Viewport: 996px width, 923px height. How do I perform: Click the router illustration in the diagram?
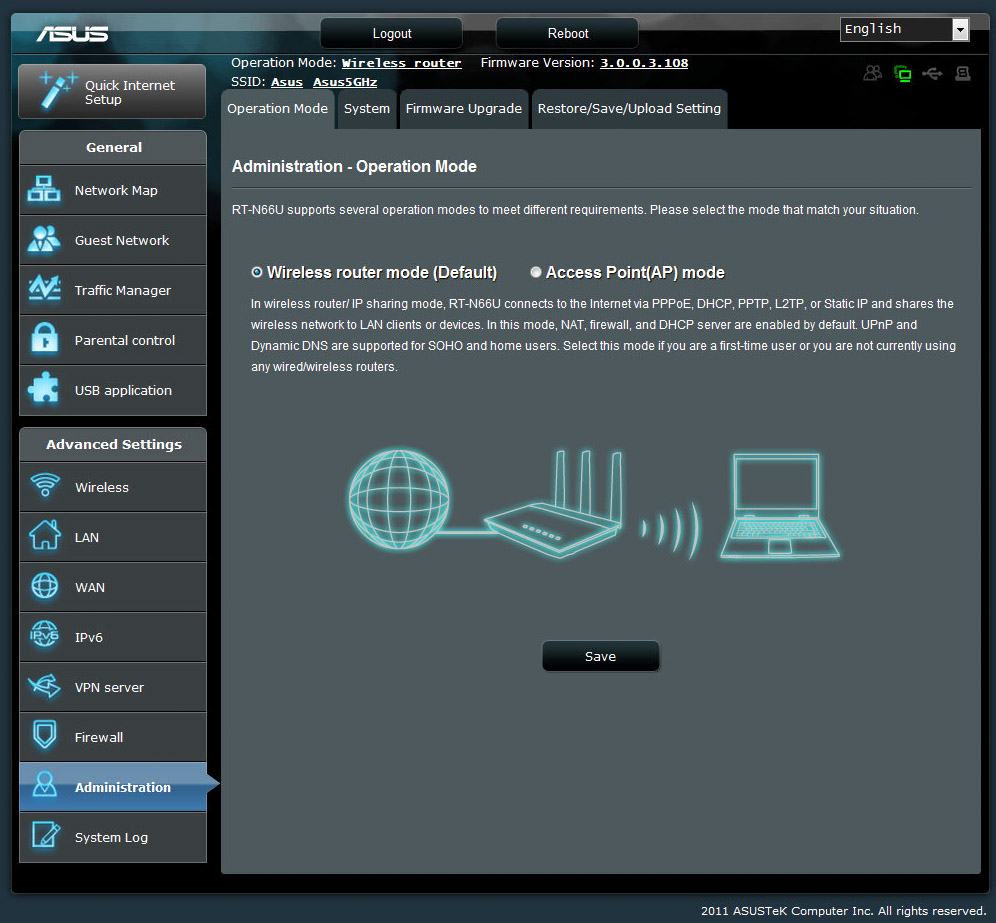point(554,504)
